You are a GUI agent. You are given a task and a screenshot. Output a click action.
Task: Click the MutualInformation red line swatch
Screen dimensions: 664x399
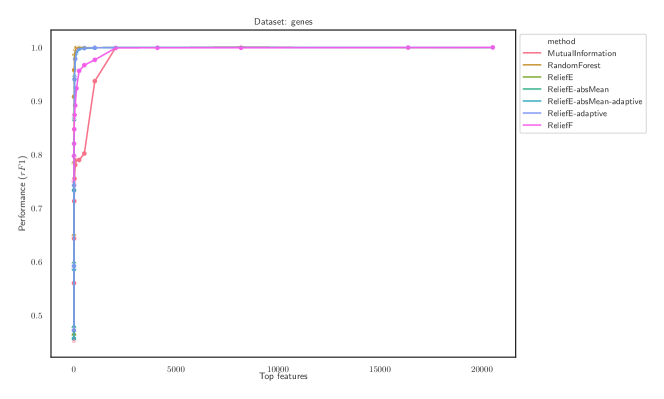pos(532,53)
